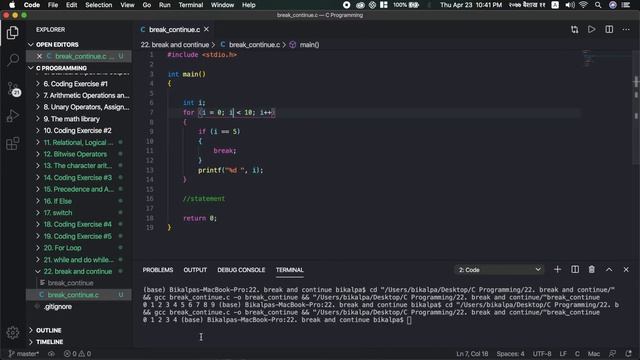Close the break_continue.c editor tab
This screenshot has height=360, width=640.
tap(207, 29)
